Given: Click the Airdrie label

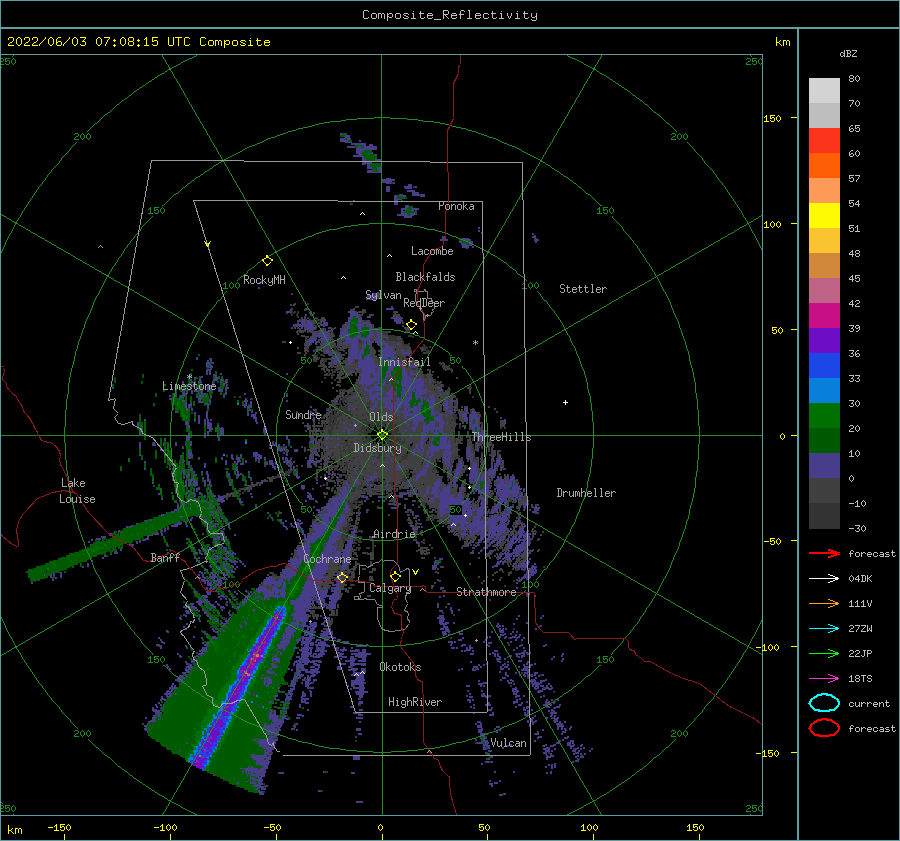Looking at the screenshot, I should pyautogui.click(x=394, y=534).
